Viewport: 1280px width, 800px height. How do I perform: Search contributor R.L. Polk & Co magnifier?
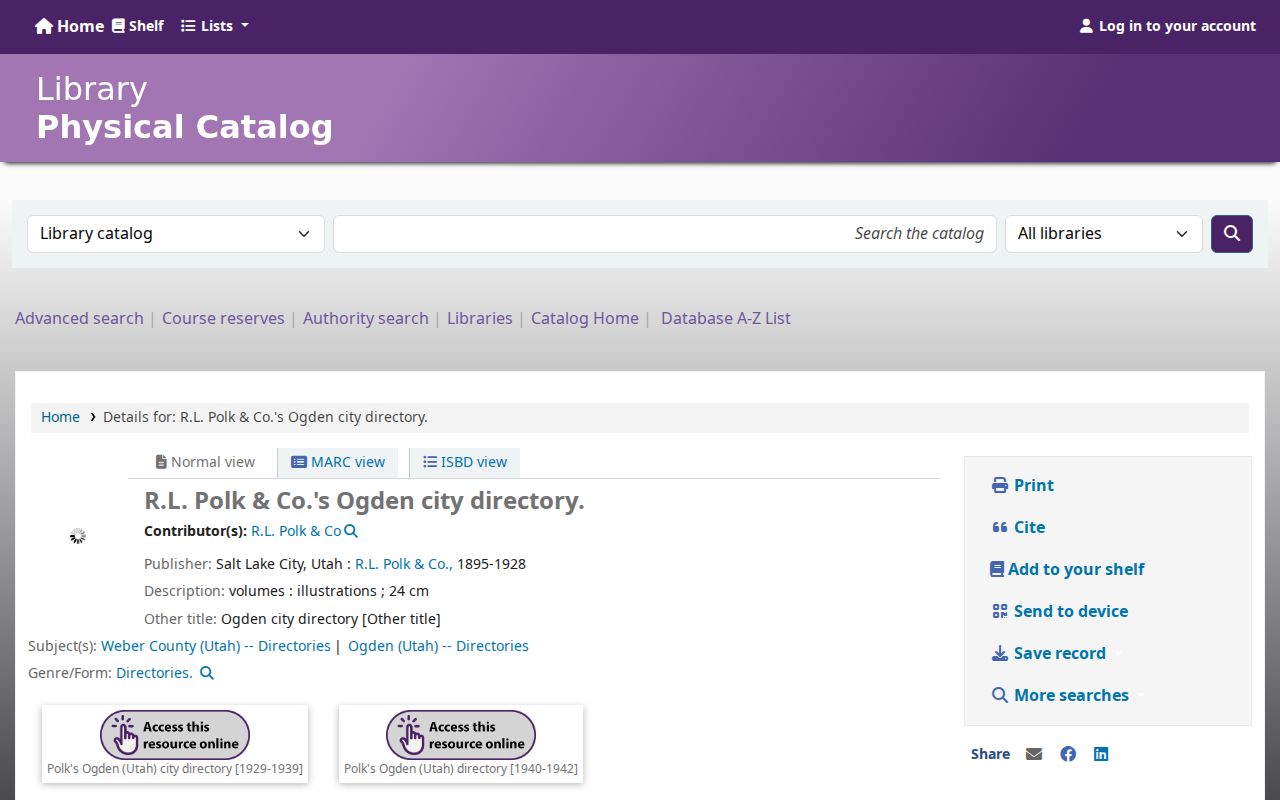pyautogui.click(x=351, y=531)
